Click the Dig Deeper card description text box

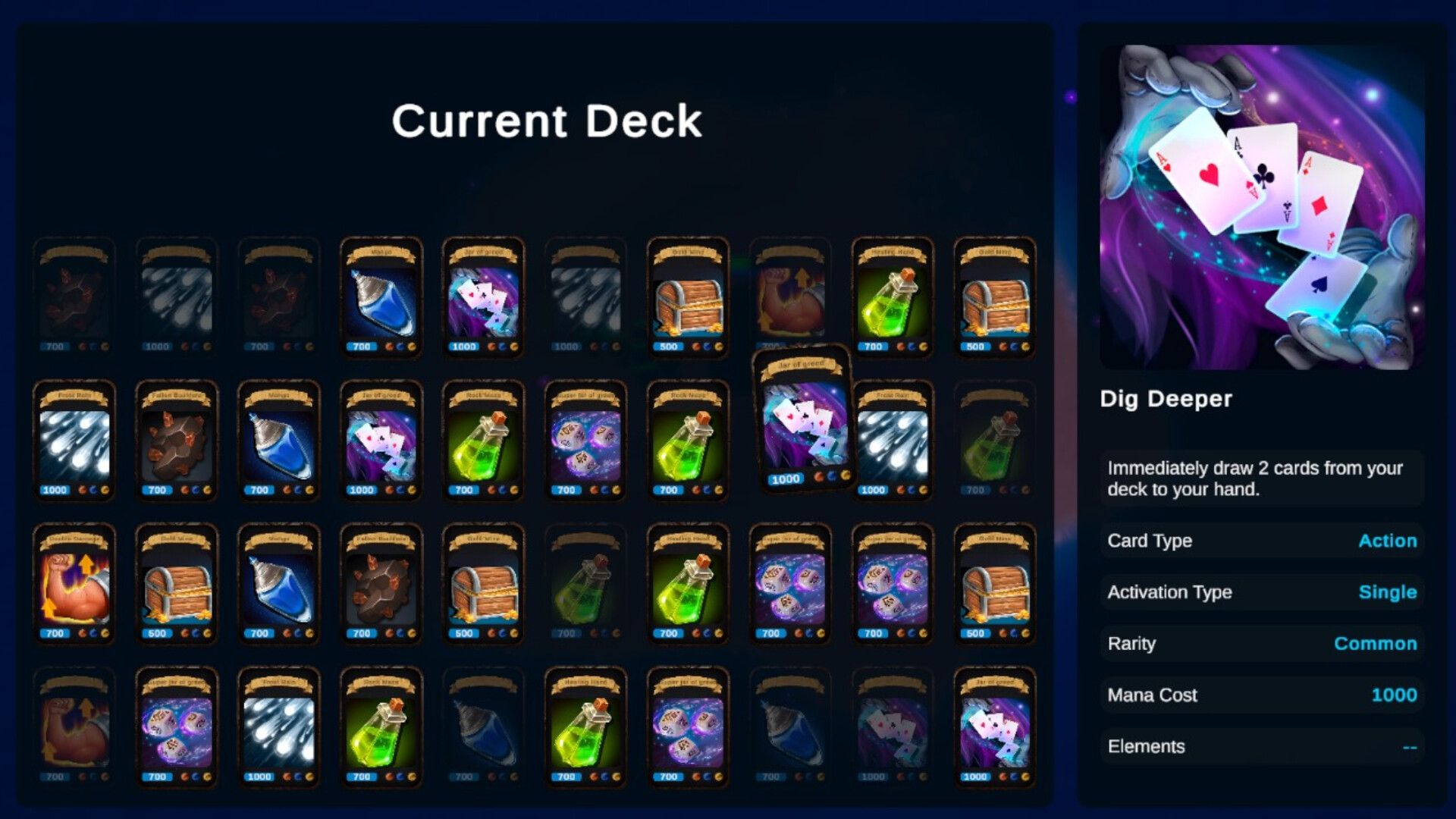1262,479
